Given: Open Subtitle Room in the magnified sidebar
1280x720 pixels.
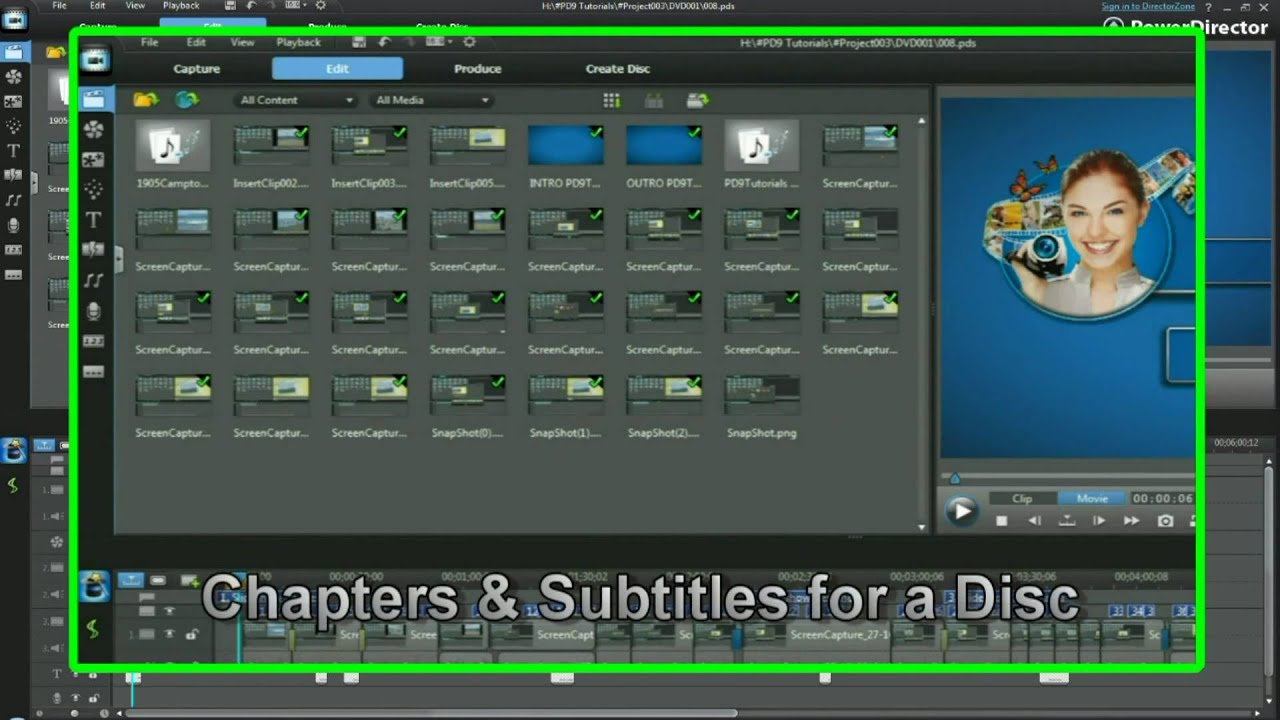Looking at the screenshot, I should pos(93,371).
